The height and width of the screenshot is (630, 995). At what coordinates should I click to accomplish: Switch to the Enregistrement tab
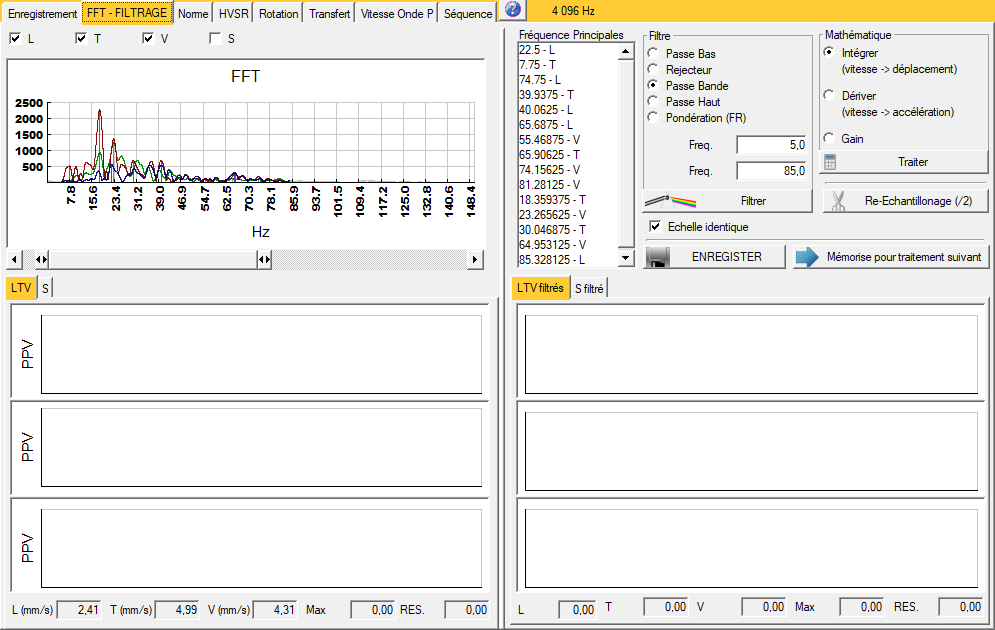[42, 13]
